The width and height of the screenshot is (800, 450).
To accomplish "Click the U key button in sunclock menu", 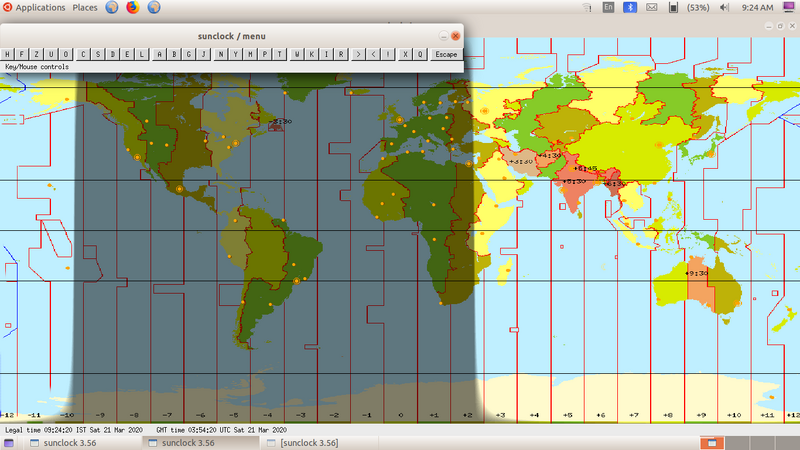I will (51, 54).
